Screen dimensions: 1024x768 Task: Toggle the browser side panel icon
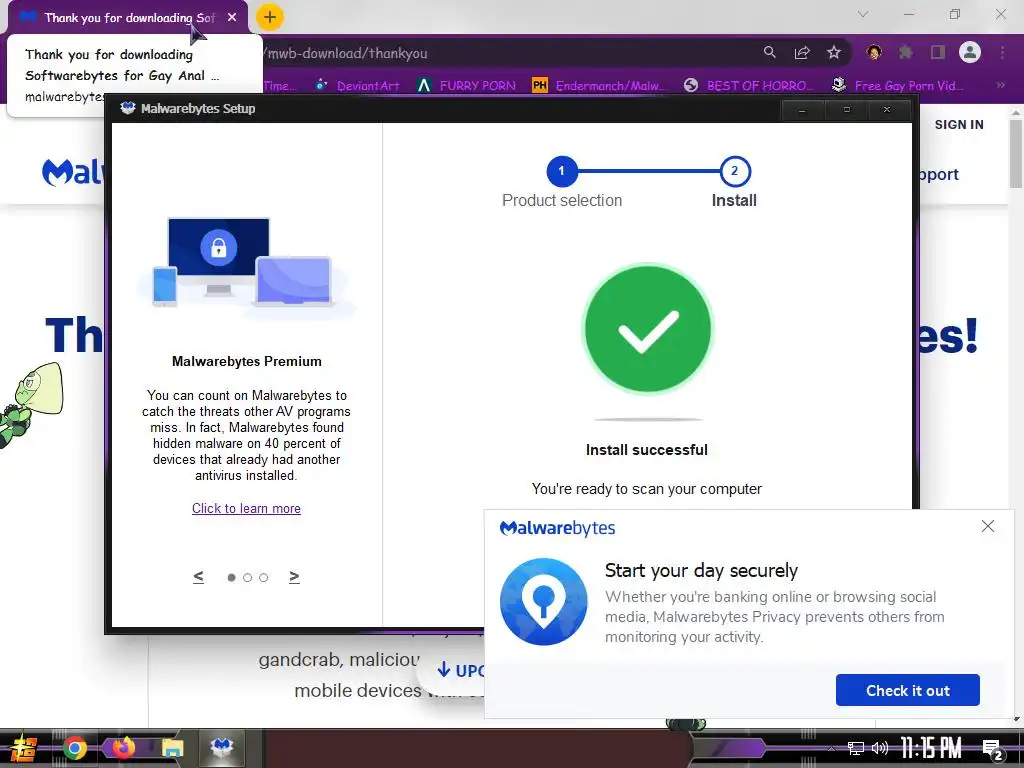click(x=938, y=52)
